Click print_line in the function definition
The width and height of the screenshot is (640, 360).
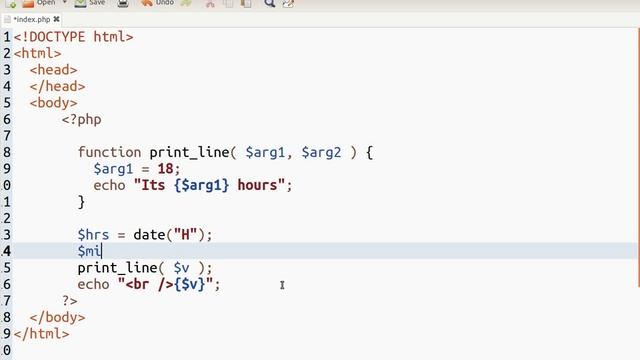tap(189, 152)
